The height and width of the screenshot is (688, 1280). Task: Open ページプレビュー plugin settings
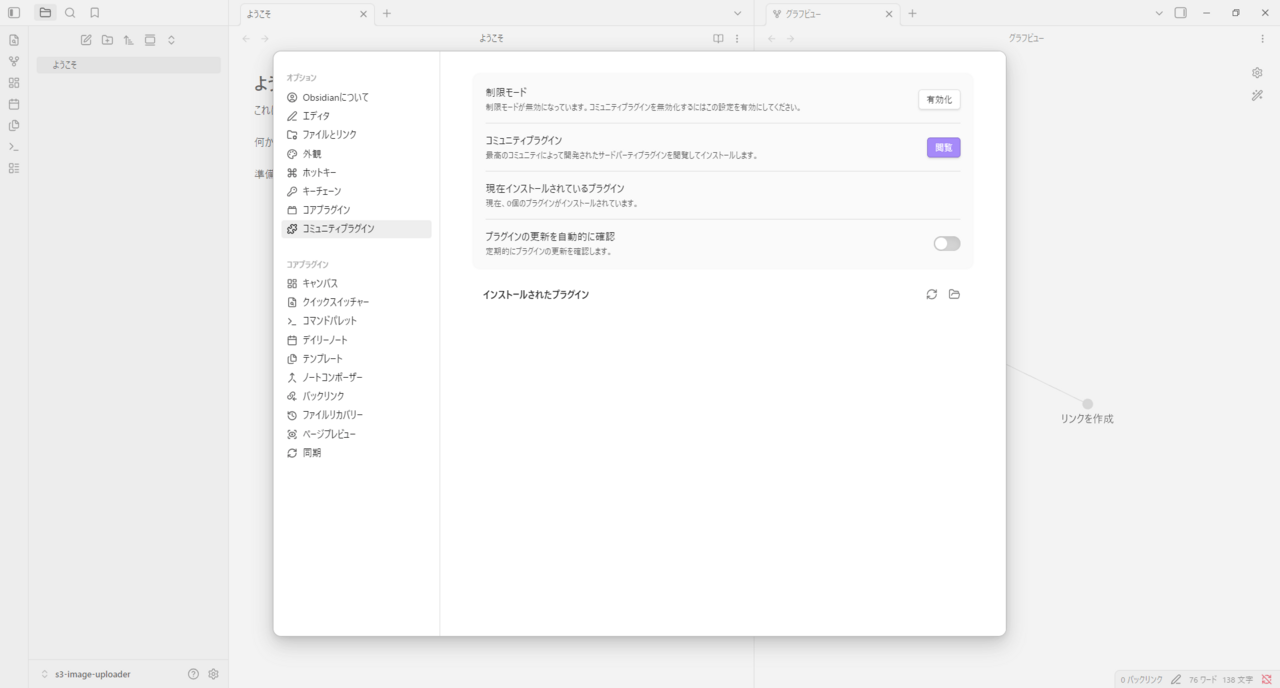click(356, 434)
